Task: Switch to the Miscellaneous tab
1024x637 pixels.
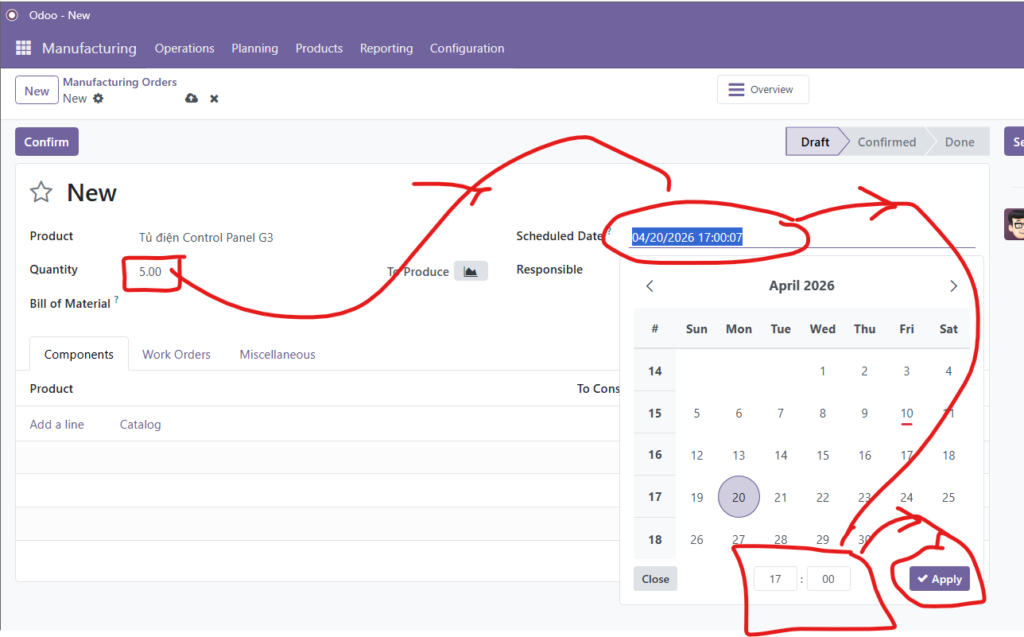Action: [x=277, y=354]
